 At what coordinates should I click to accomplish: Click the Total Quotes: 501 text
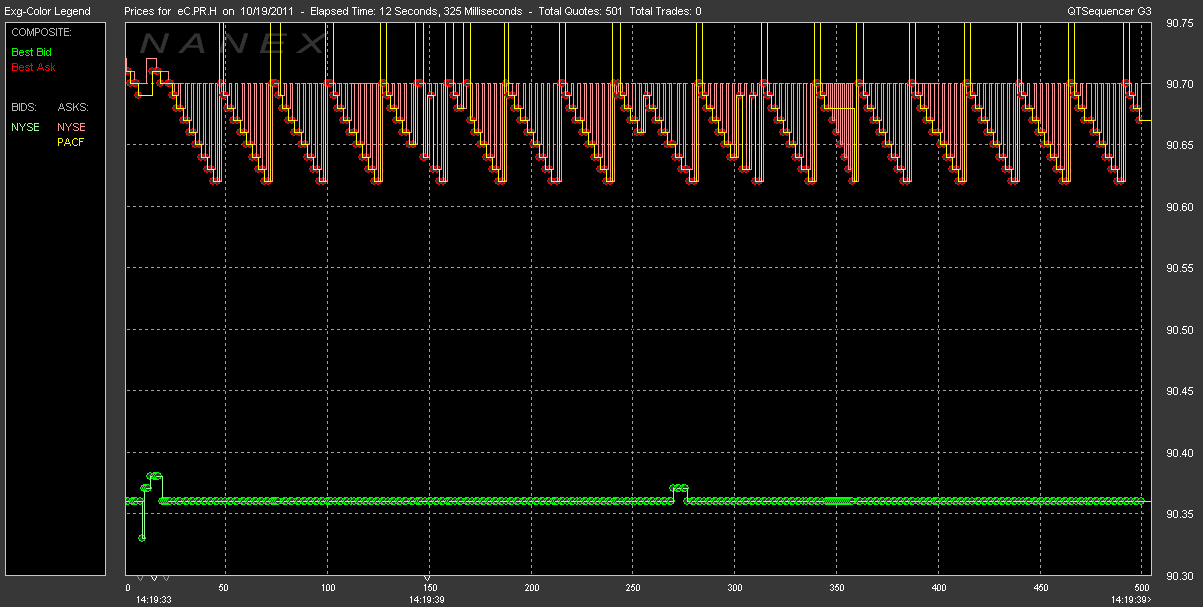coord(580,11)
